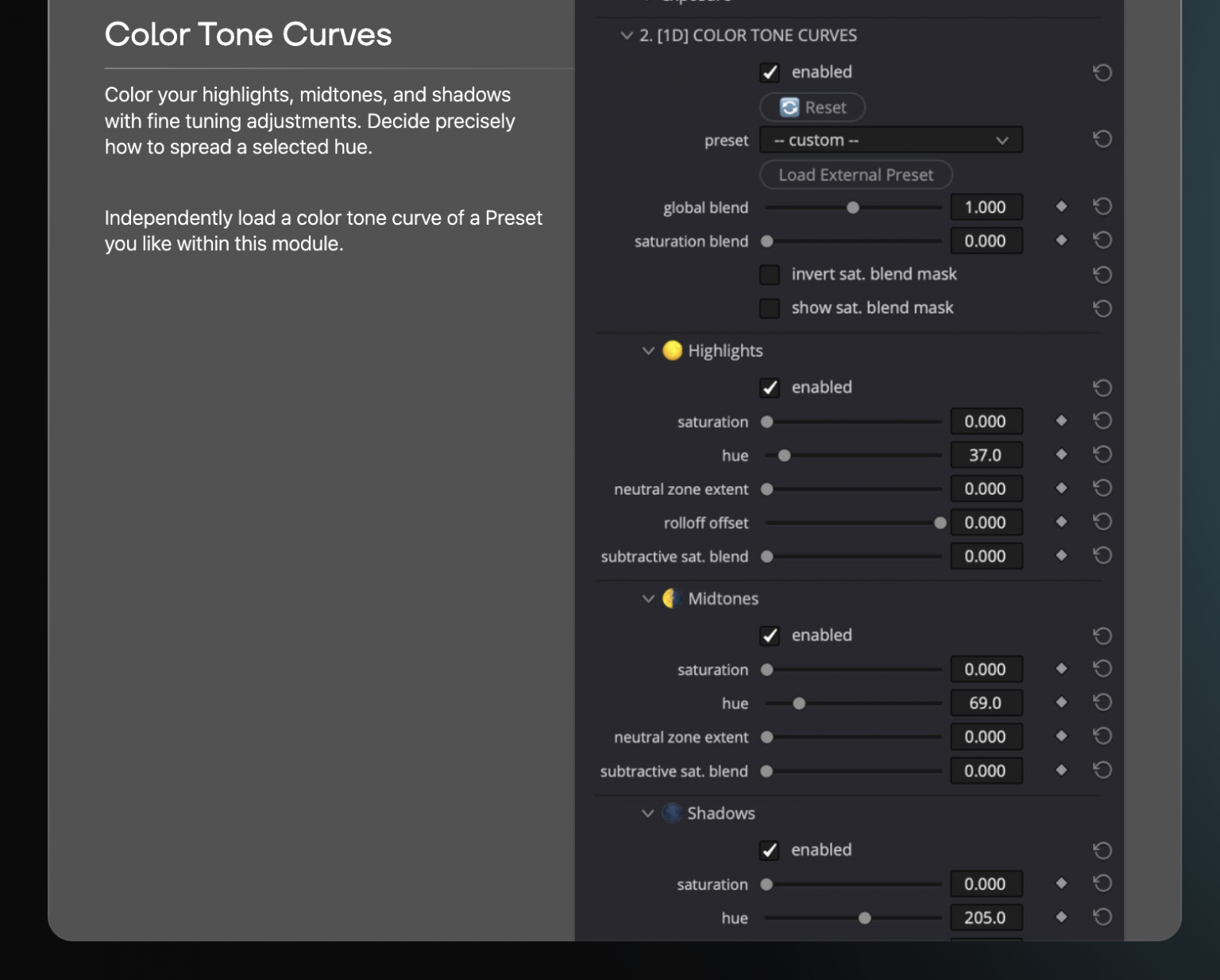Reset the preset dropdown with its reset icon
This screenshot has width=1220, height=980.
coord(1102,140)
